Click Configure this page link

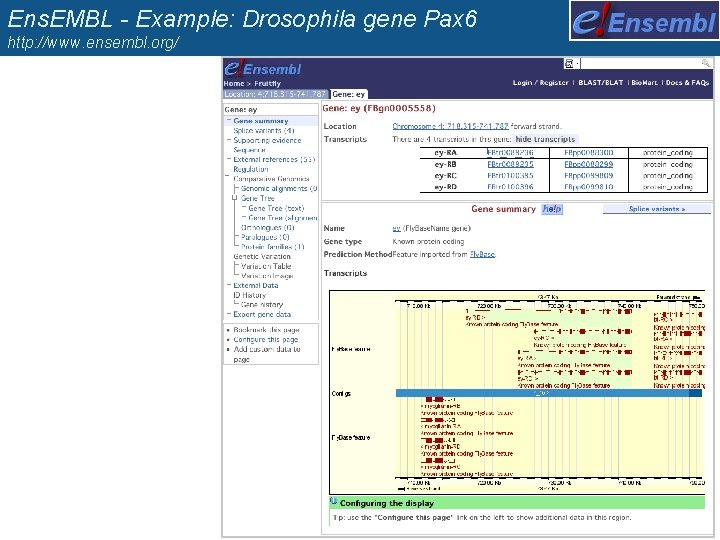point(266,339)
